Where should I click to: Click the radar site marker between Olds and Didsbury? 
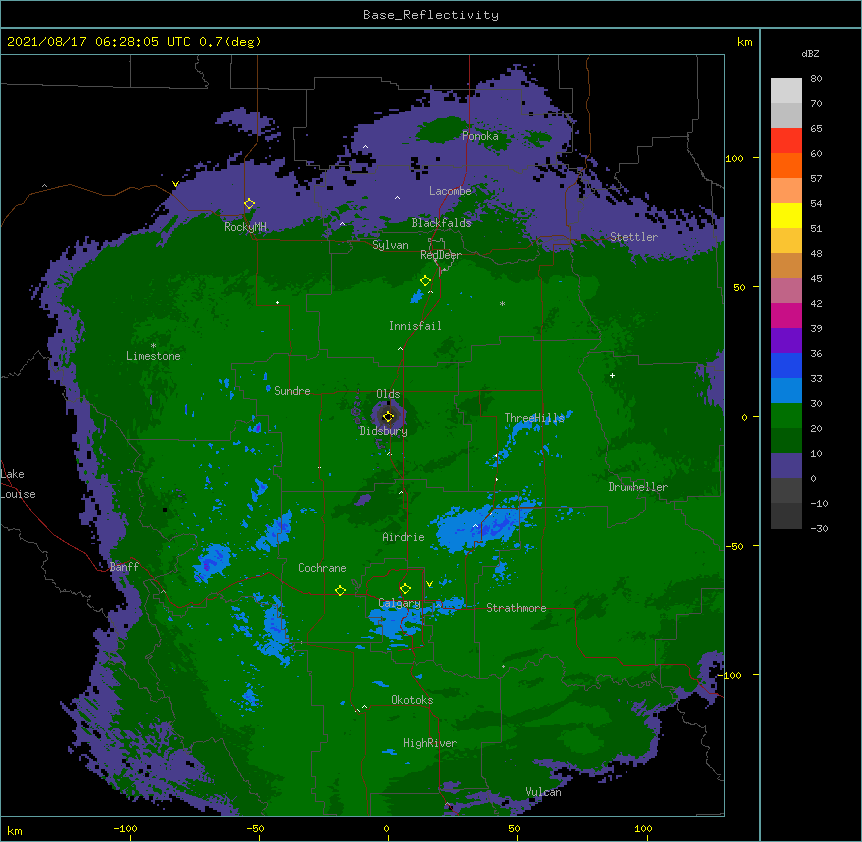388,417
